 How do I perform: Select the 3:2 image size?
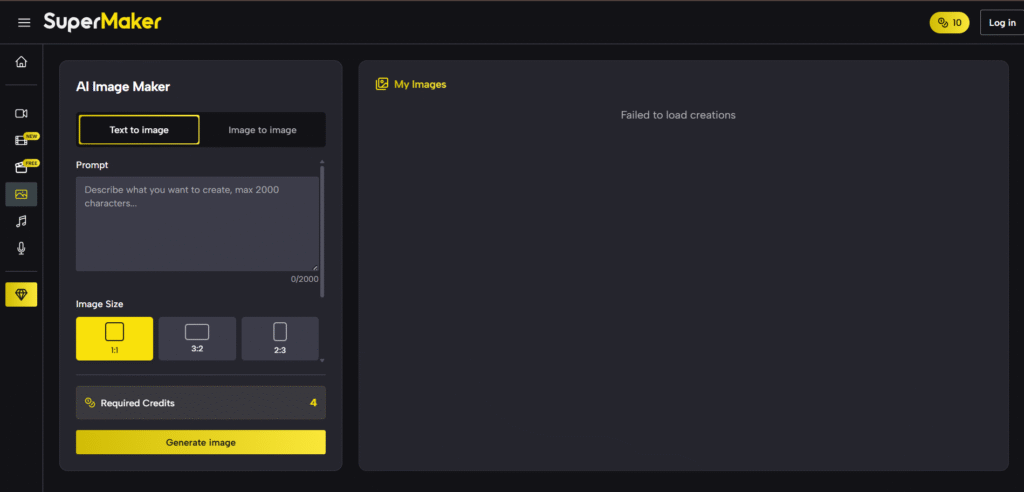197,338
